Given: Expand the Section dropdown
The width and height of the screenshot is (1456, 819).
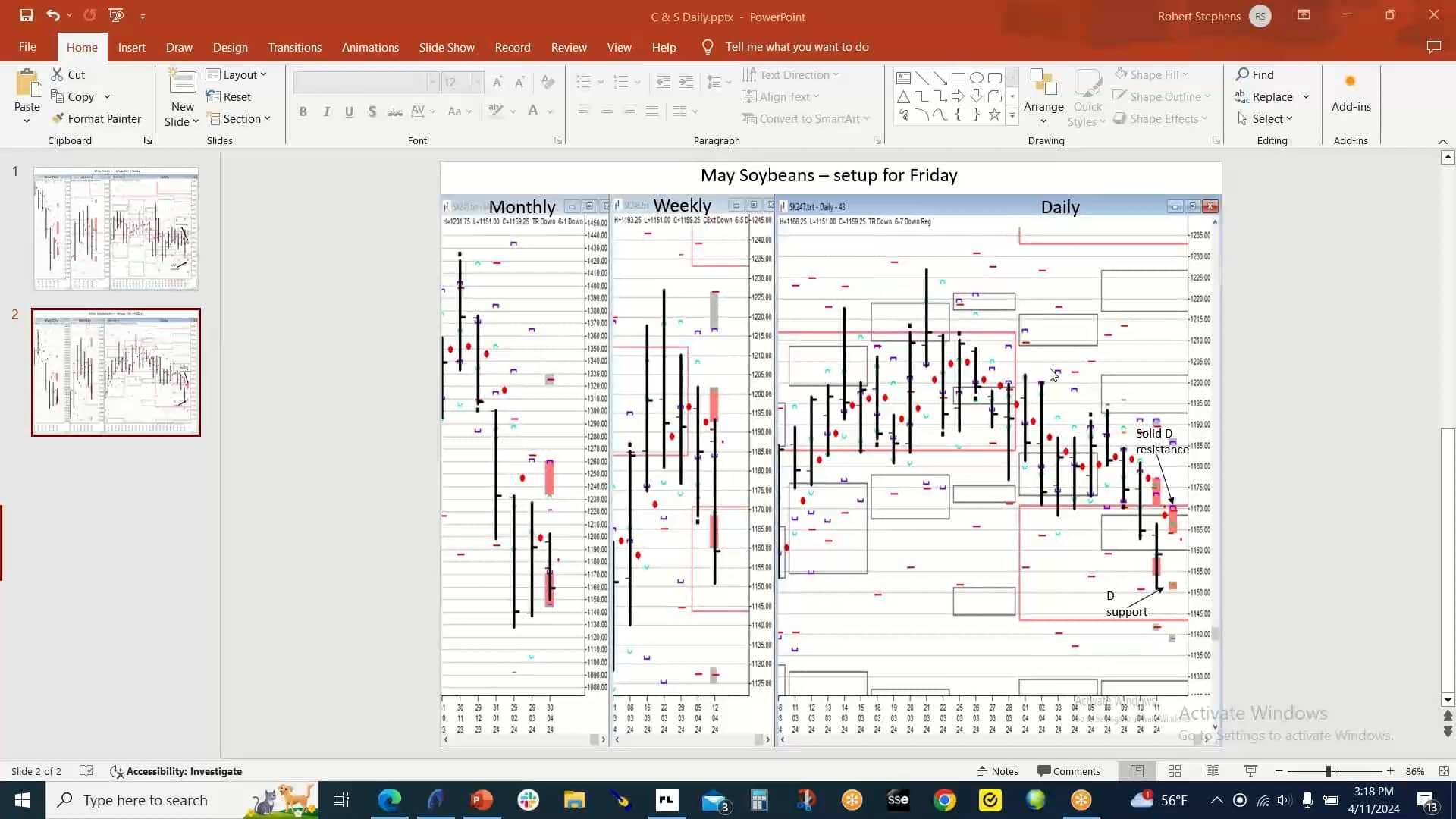Looking at the screenshot, I should click(240, 118).
